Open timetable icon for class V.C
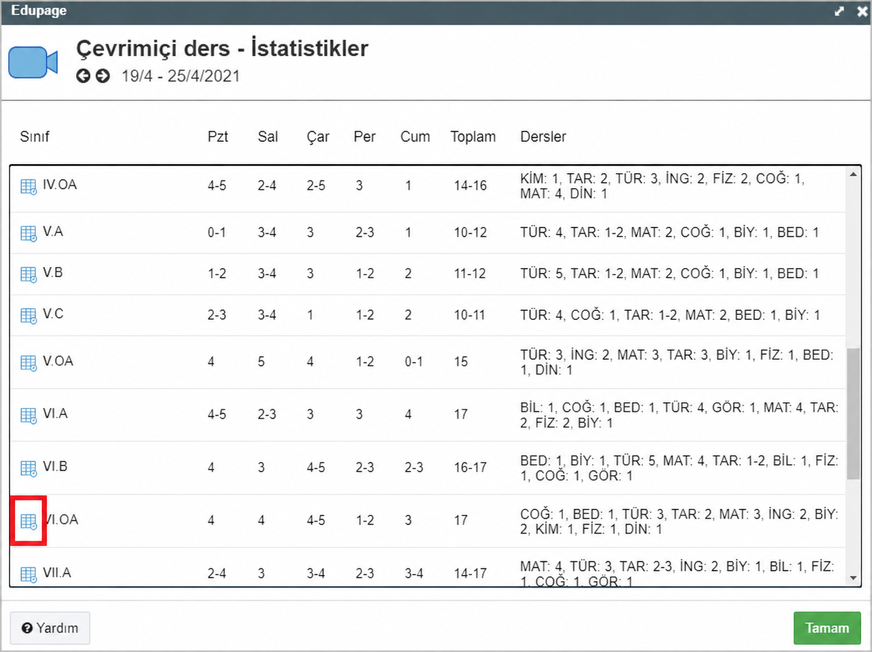The width and height of the screenshot is (872, 652). click(28, 316)
